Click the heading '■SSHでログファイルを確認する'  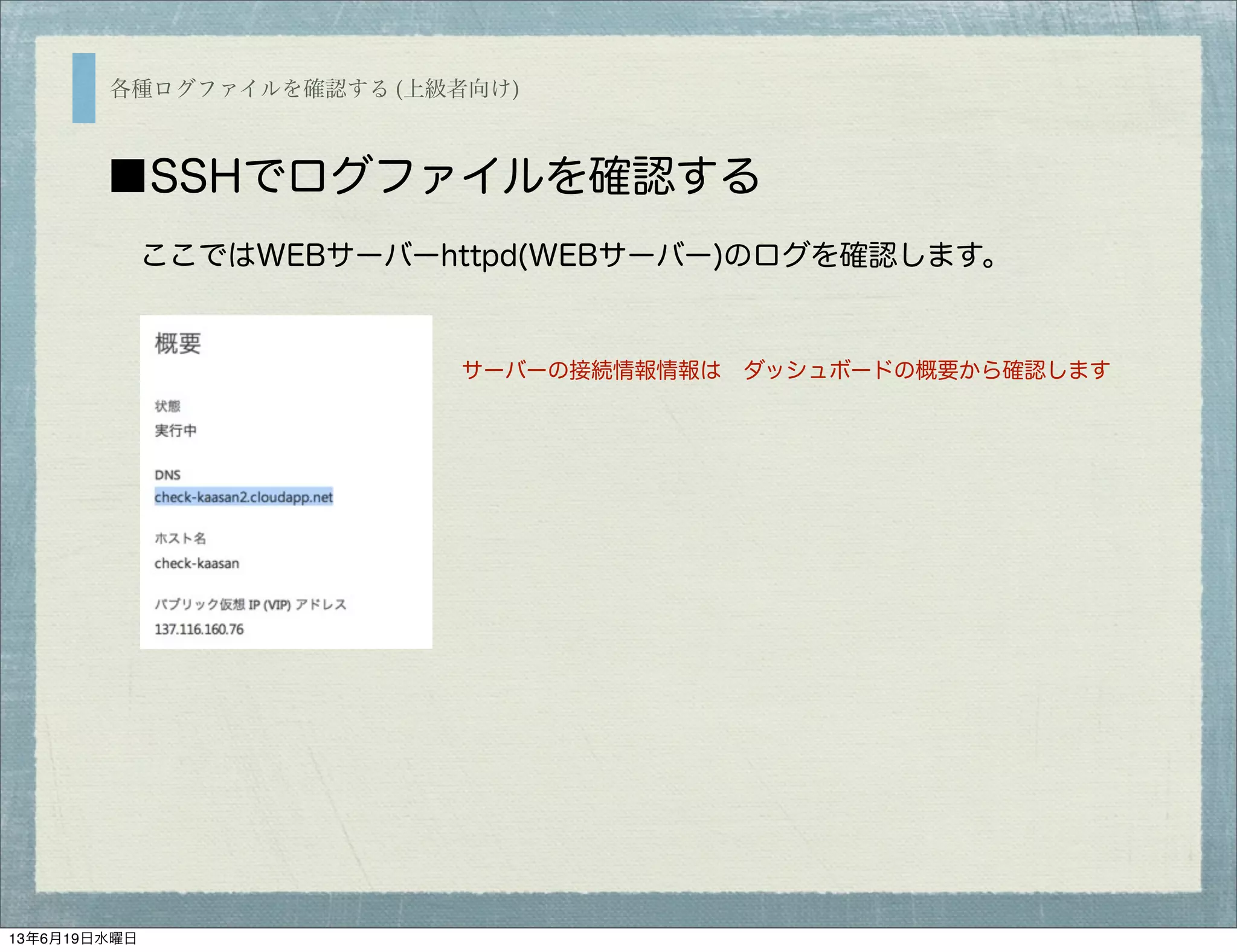tap(435, 176)
